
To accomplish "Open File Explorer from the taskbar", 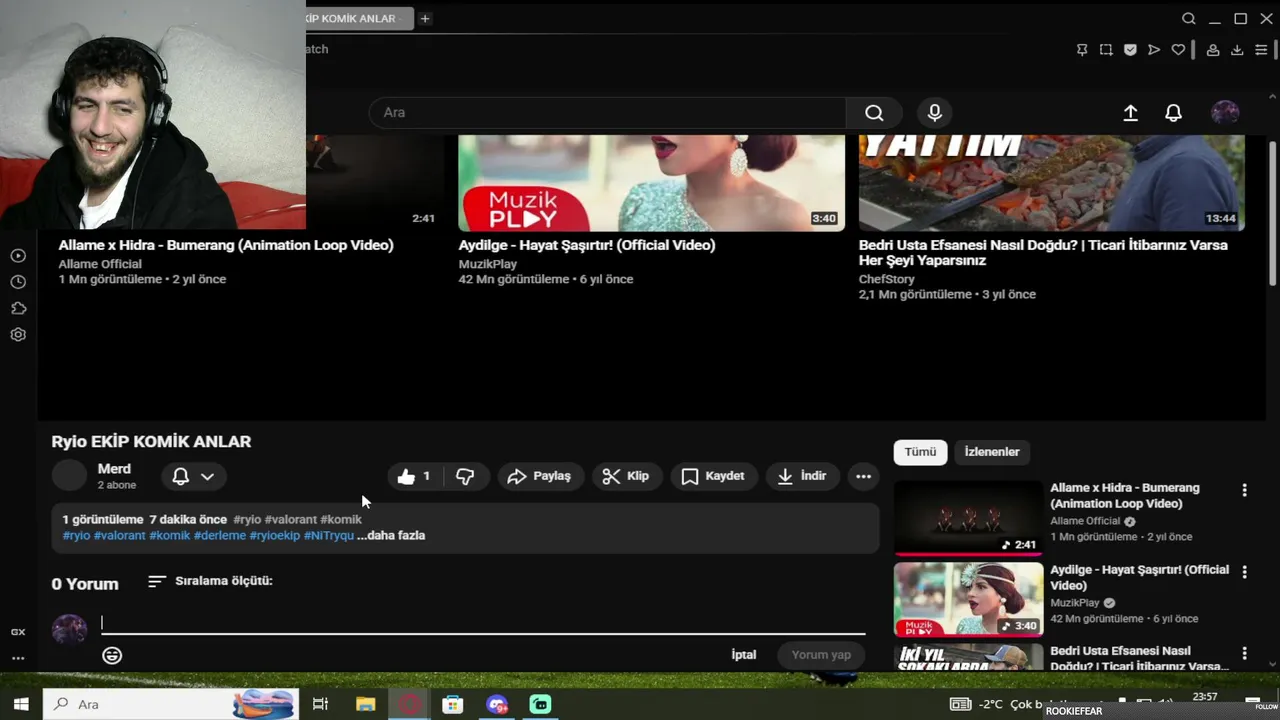I will 365,704.
